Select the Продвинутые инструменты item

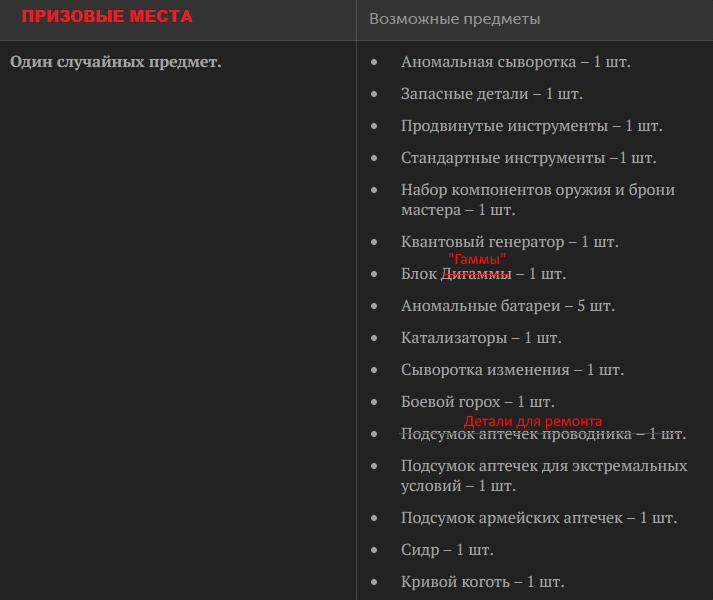(x=531, y=126)
